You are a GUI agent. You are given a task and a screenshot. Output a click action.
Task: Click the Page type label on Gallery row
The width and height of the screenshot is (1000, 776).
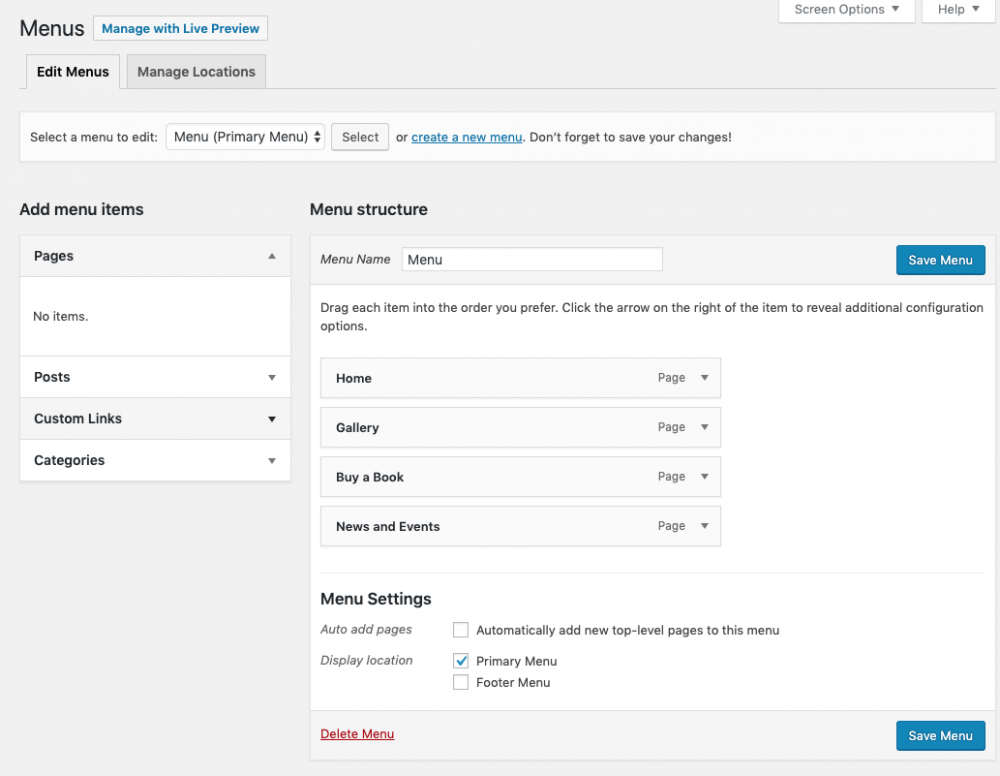(672, 427)
